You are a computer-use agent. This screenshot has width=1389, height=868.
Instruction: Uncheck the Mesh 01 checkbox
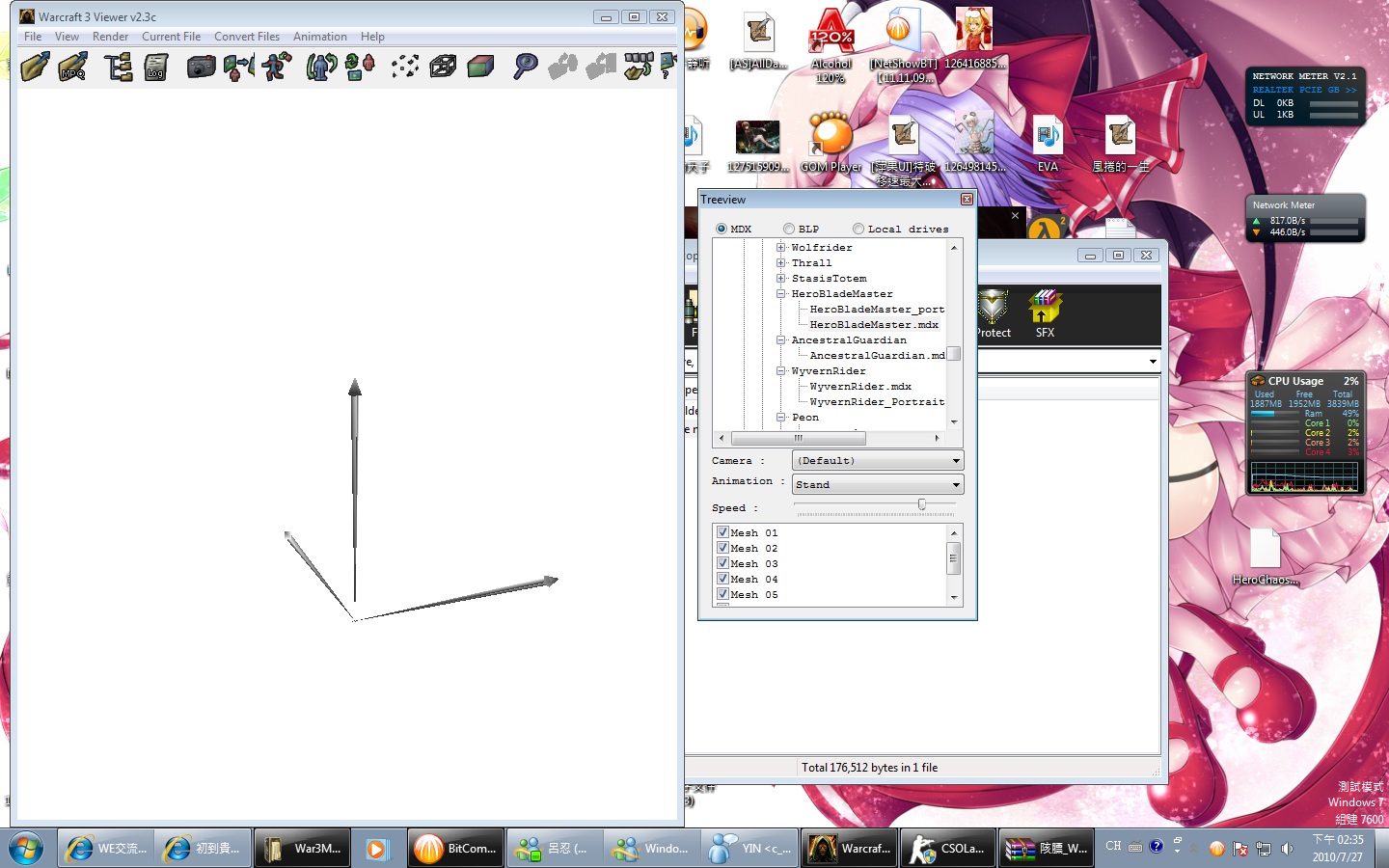coord(722,532)
